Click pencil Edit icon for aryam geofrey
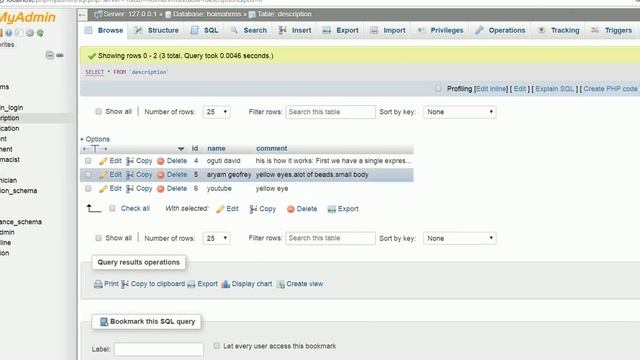 point(103,175)
